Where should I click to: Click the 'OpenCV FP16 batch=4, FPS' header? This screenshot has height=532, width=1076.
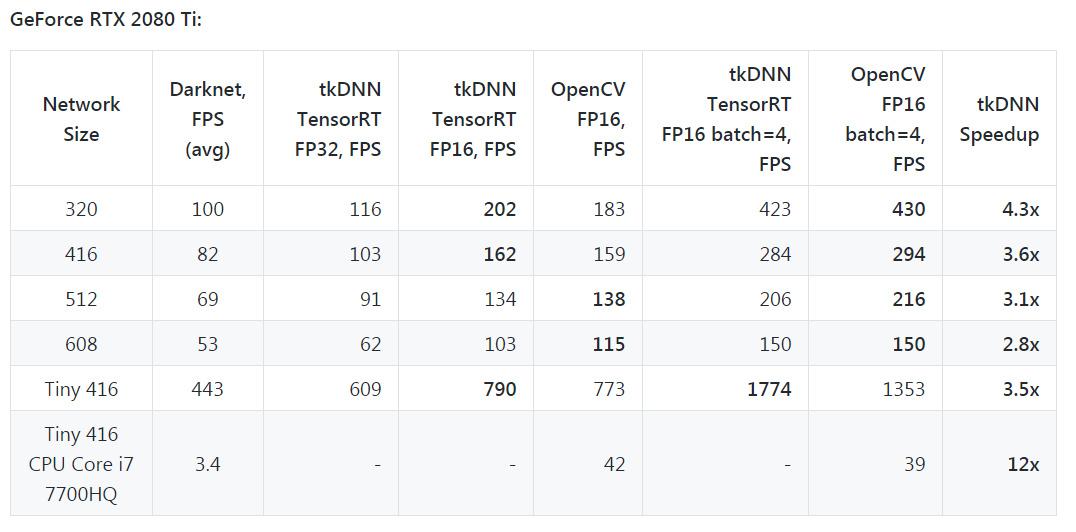click(x=888, y=119)
